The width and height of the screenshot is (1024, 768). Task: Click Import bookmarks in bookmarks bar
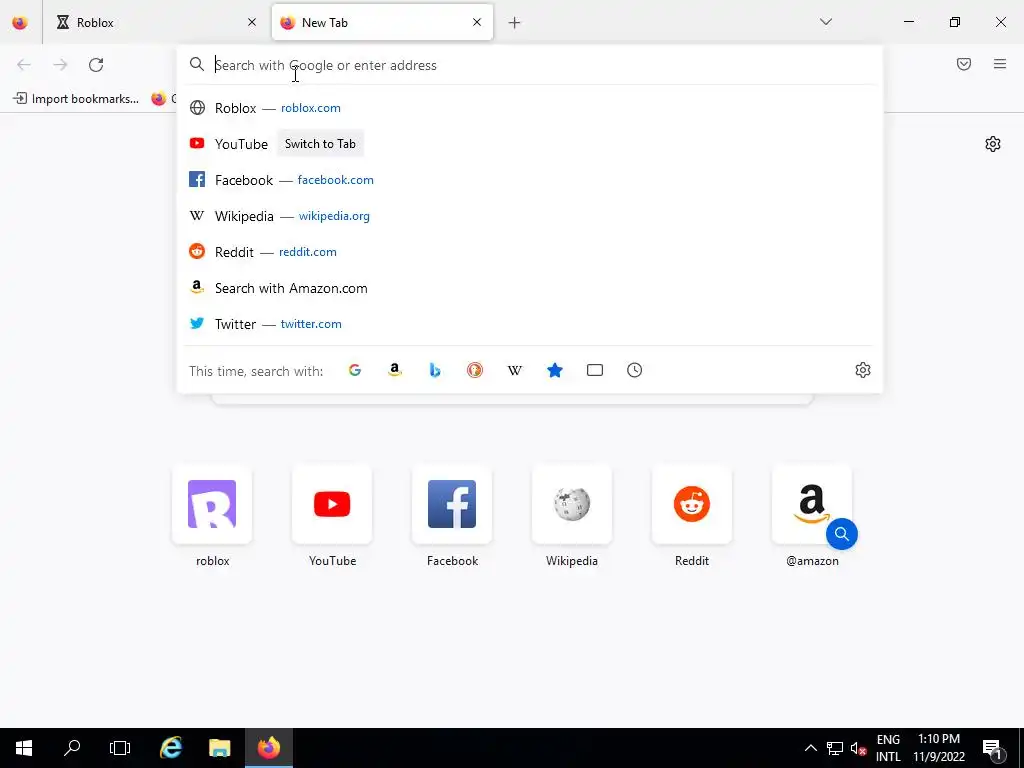click(x=76, y=99)
